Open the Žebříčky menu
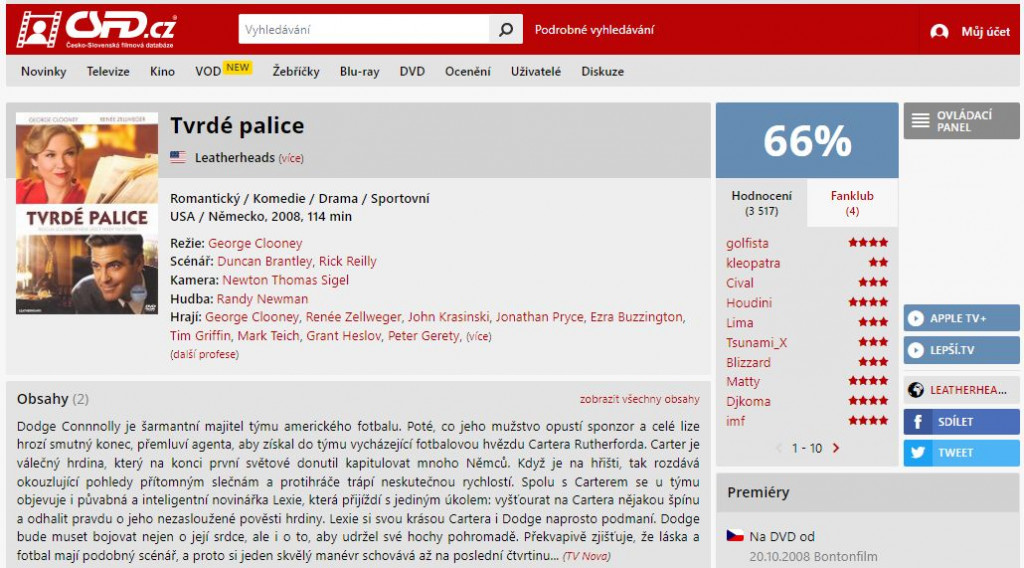Screen dimensions: 1024x568 click(296, 71)
